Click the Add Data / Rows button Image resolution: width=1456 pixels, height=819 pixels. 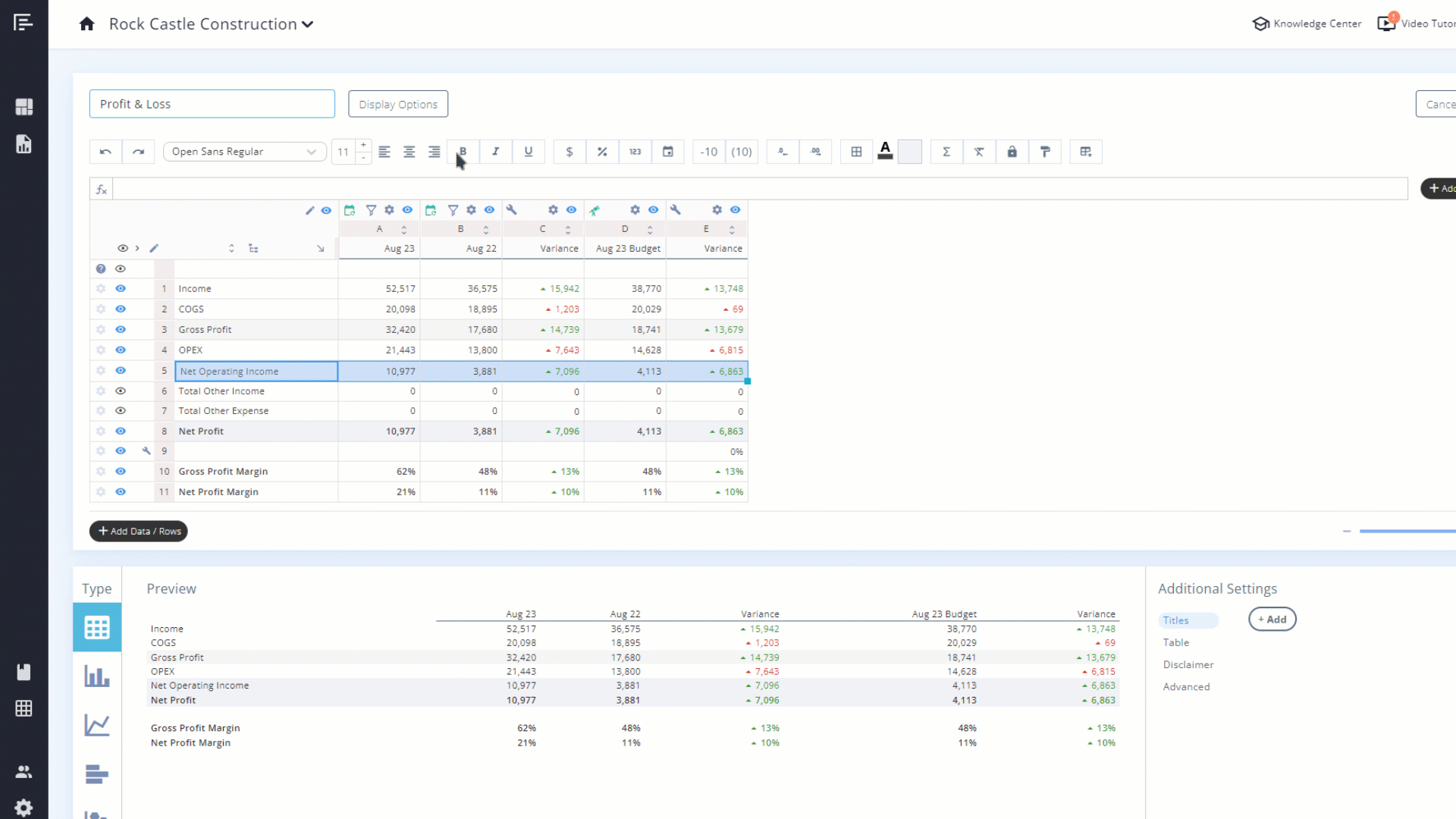(139, 531)
